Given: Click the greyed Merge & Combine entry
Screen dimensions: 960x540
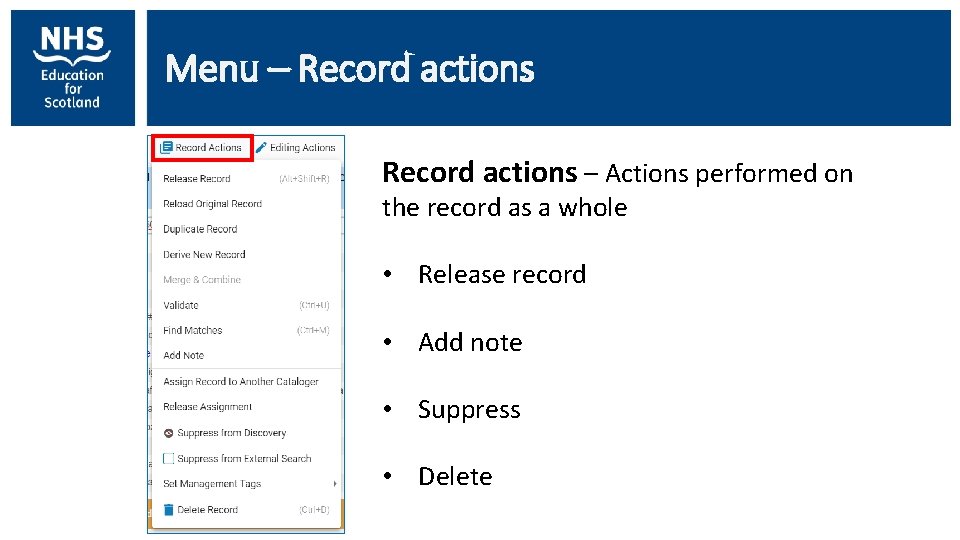Looking at the screenshot, I should tap(202, 280).
